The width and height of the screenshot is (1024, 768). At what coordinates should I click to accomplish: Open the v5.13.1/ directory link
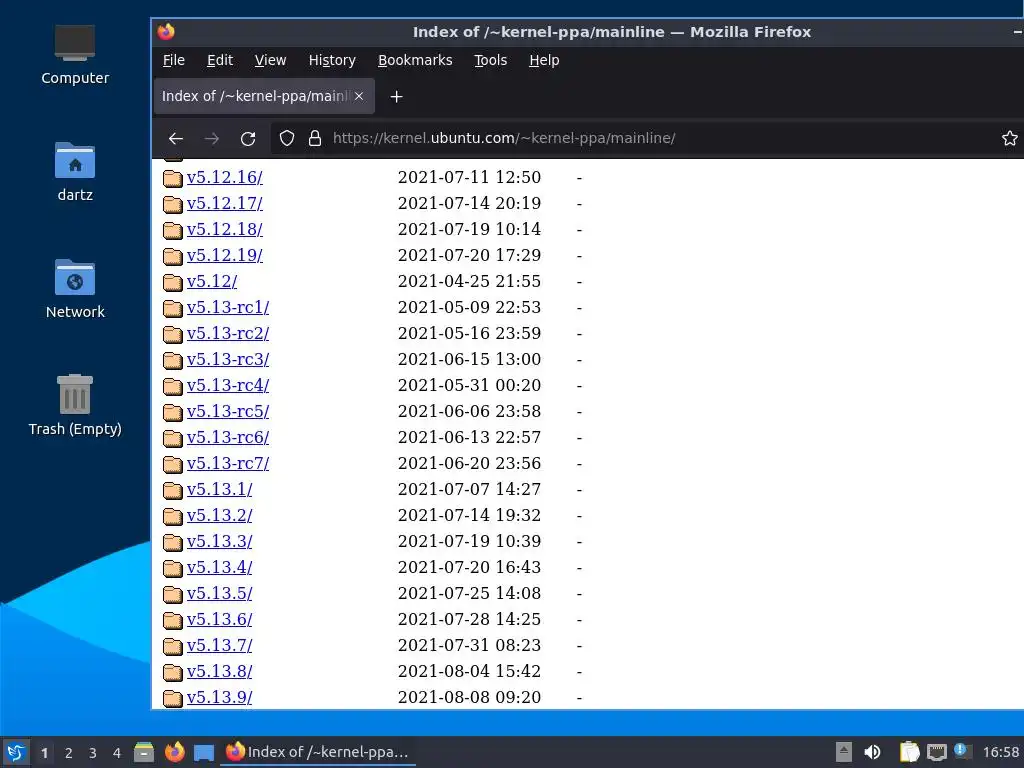pyautogui.click(x=219, y=489)
